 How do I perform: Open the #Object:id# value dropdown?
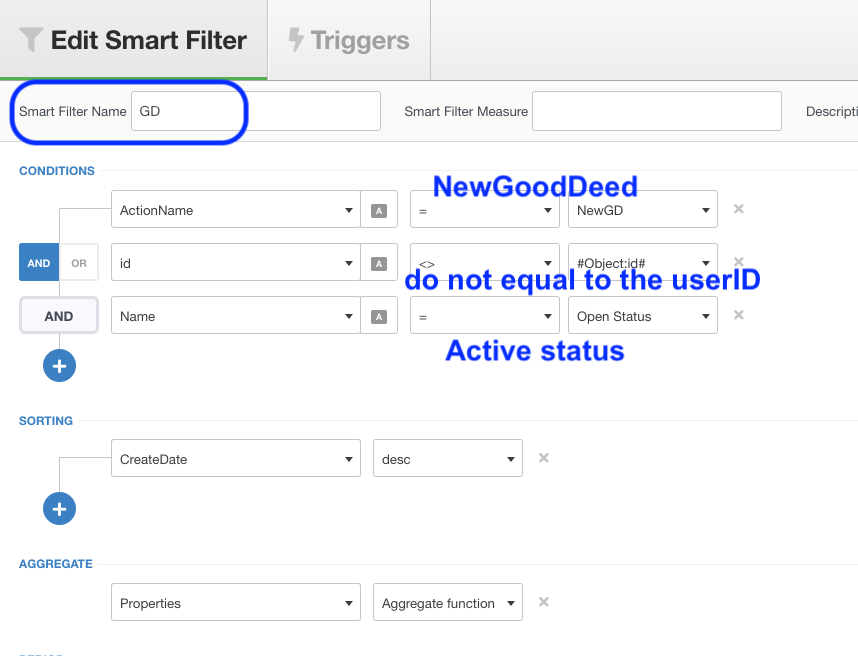[643, 262]
